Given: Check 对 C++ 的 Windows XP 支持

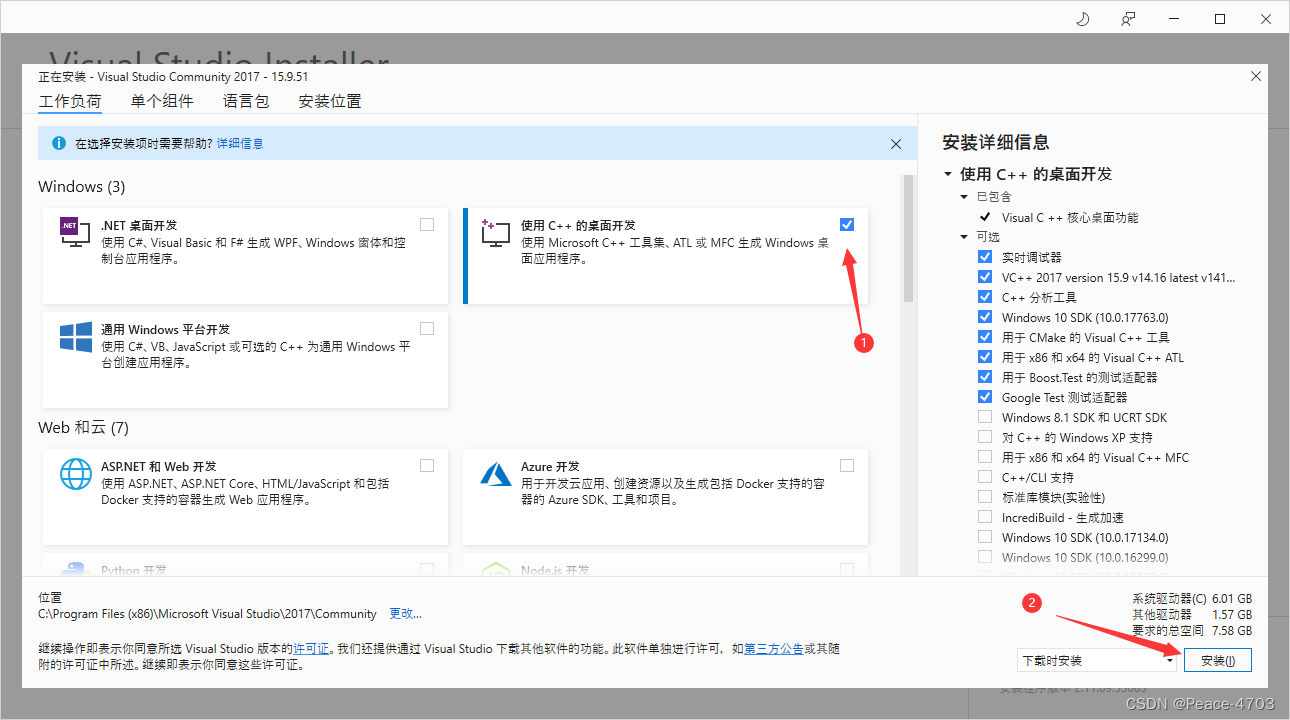Looking at the screenshot, I should (985, 437).
